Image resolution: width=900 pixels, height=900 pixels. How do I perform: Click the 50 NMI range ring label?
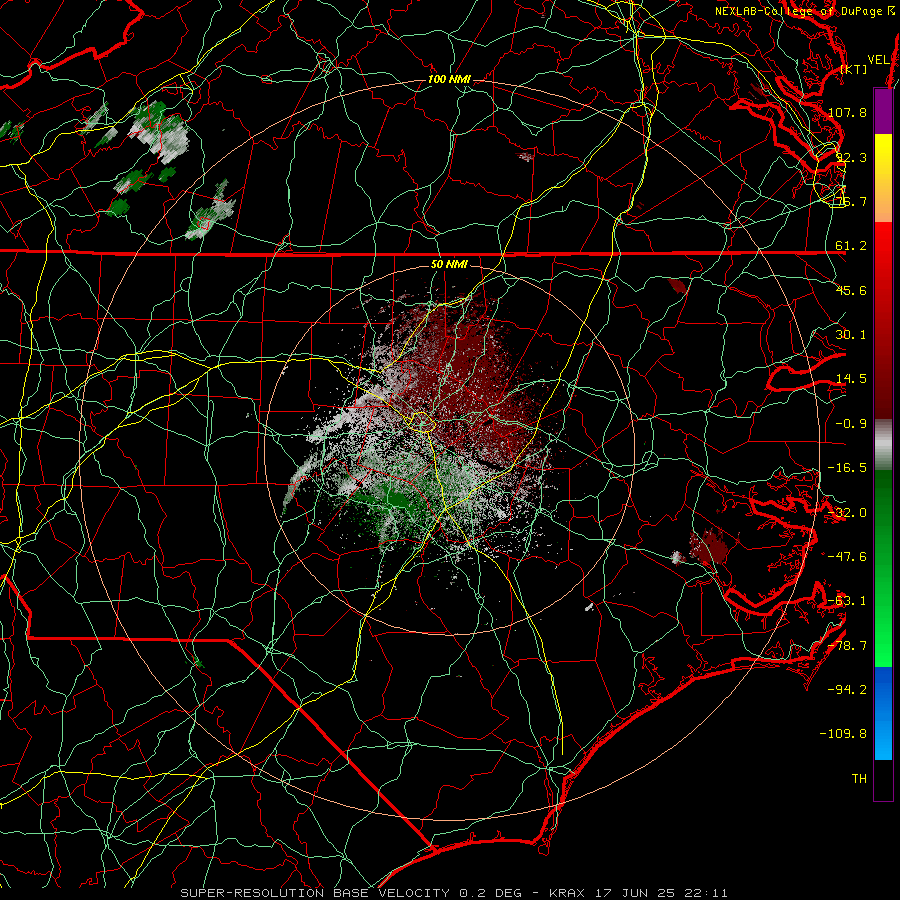pos(449,264)
